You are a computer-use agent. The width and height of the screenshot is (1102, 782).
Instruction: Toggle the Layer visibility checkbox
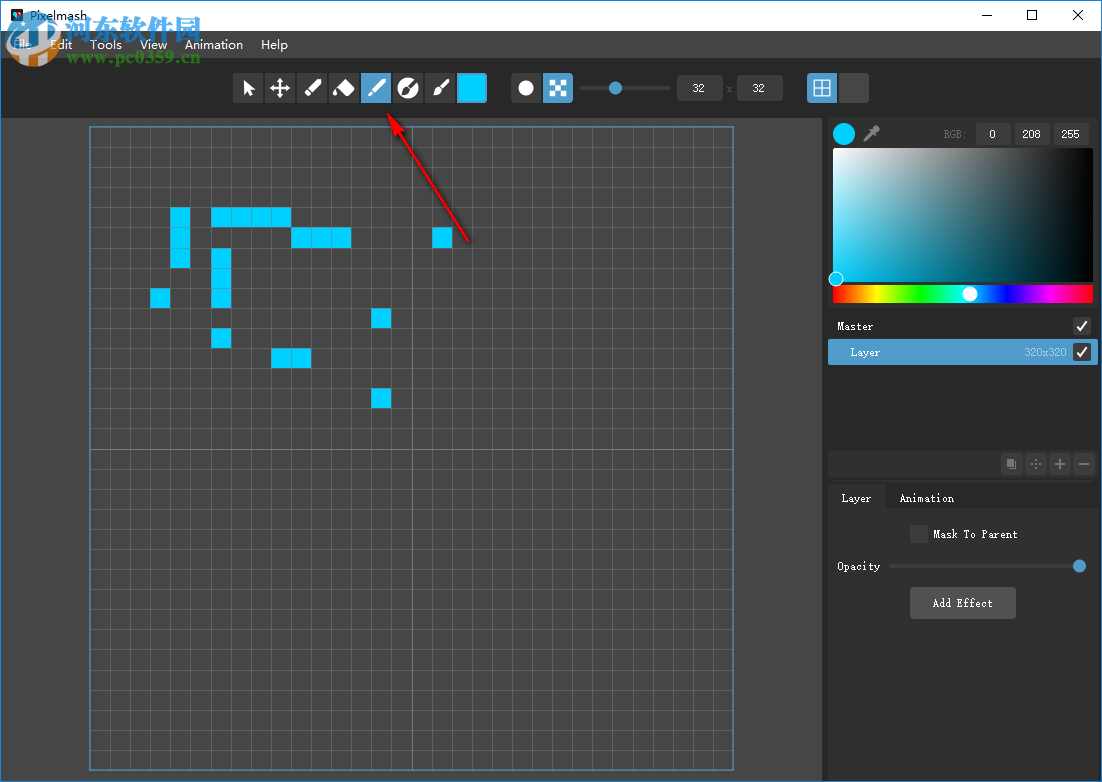1081,352
